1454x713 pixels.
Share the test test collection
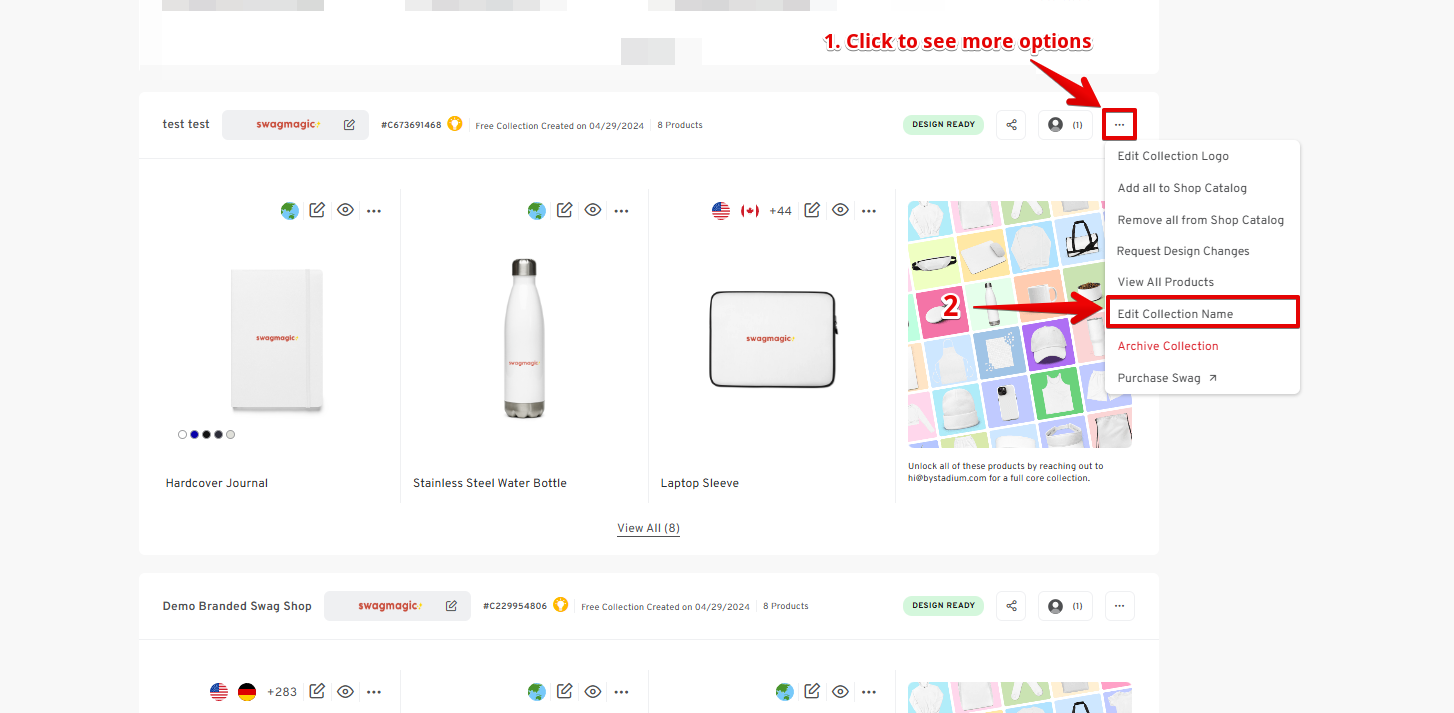pyautogui.click(x=1011, y=125)
